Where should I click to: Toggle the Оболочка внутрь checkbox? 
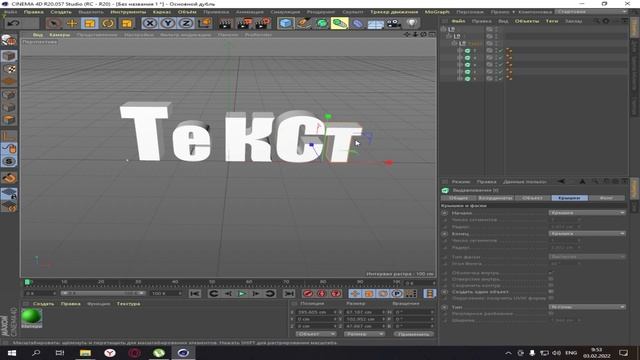[551, 272]
